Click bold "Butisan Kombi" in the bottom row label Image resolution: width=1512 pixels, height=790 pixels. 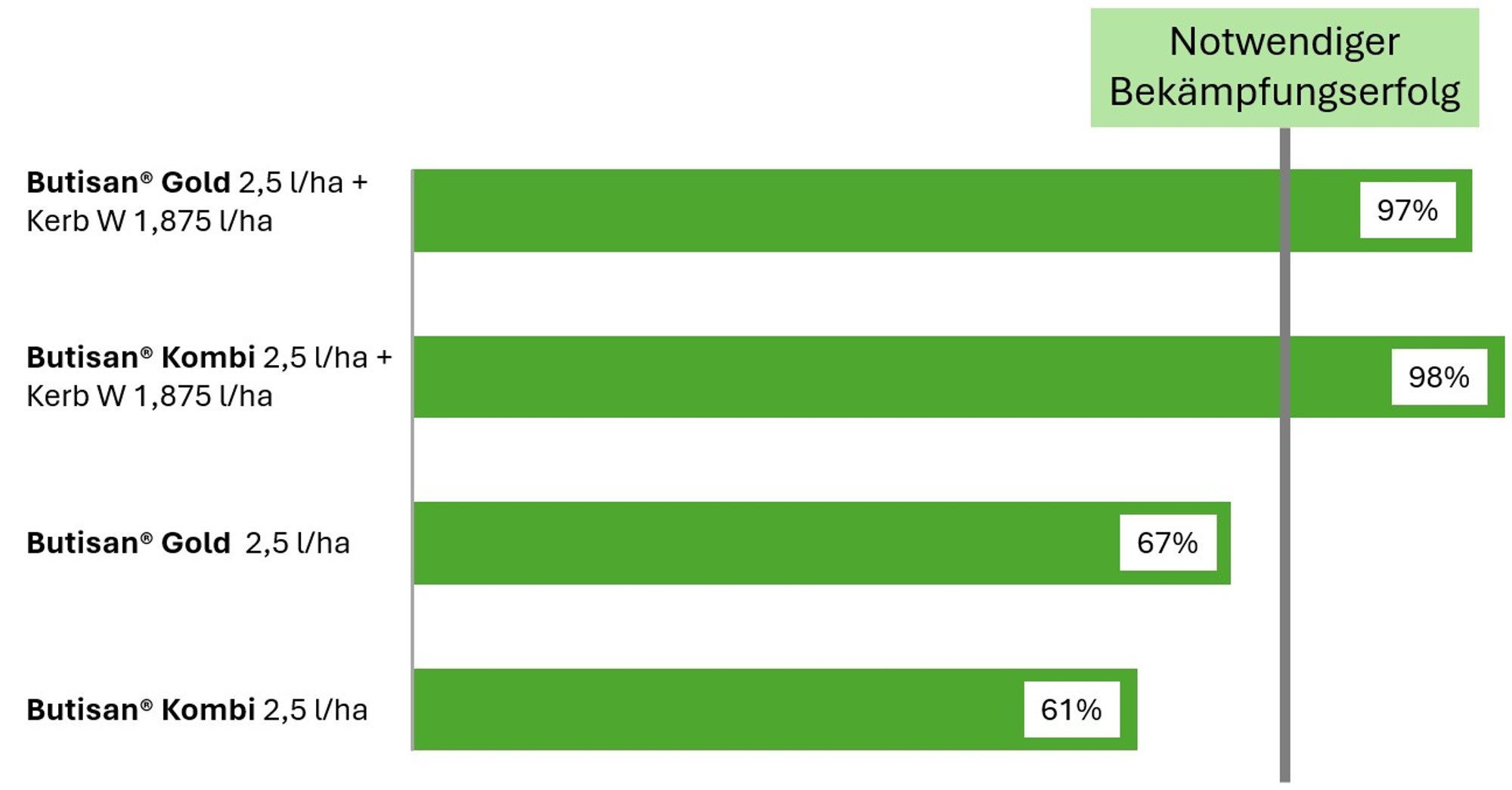(141, 710)
